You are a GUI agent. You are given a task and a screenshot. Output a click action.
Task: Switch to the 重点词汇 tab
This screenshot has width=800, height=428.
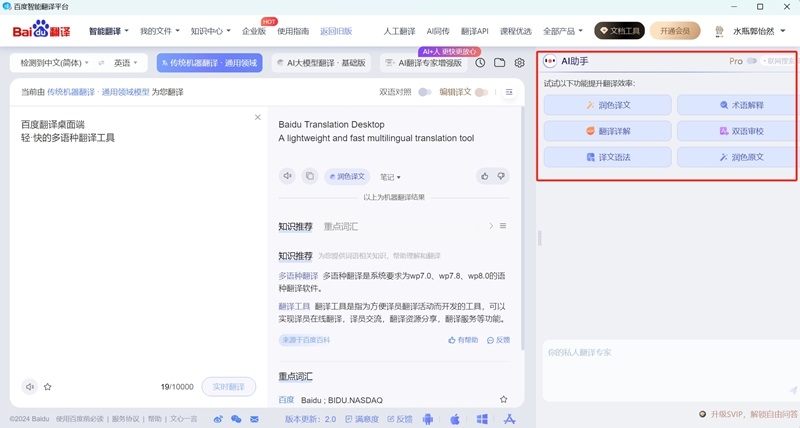[340, 226]
